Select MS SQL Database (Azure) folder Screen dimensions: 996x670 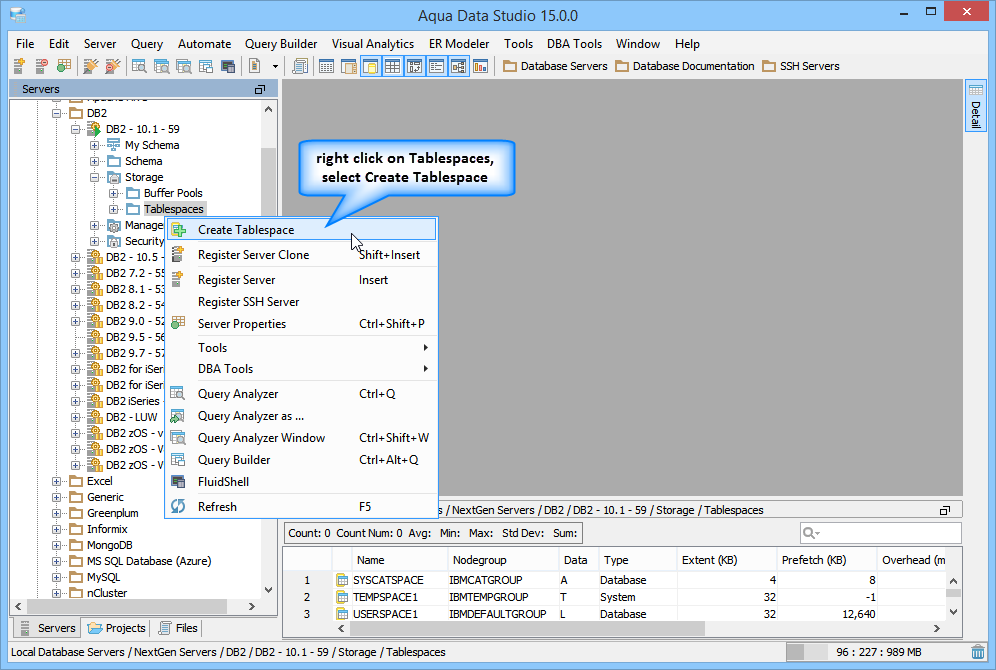click(149, 561)
